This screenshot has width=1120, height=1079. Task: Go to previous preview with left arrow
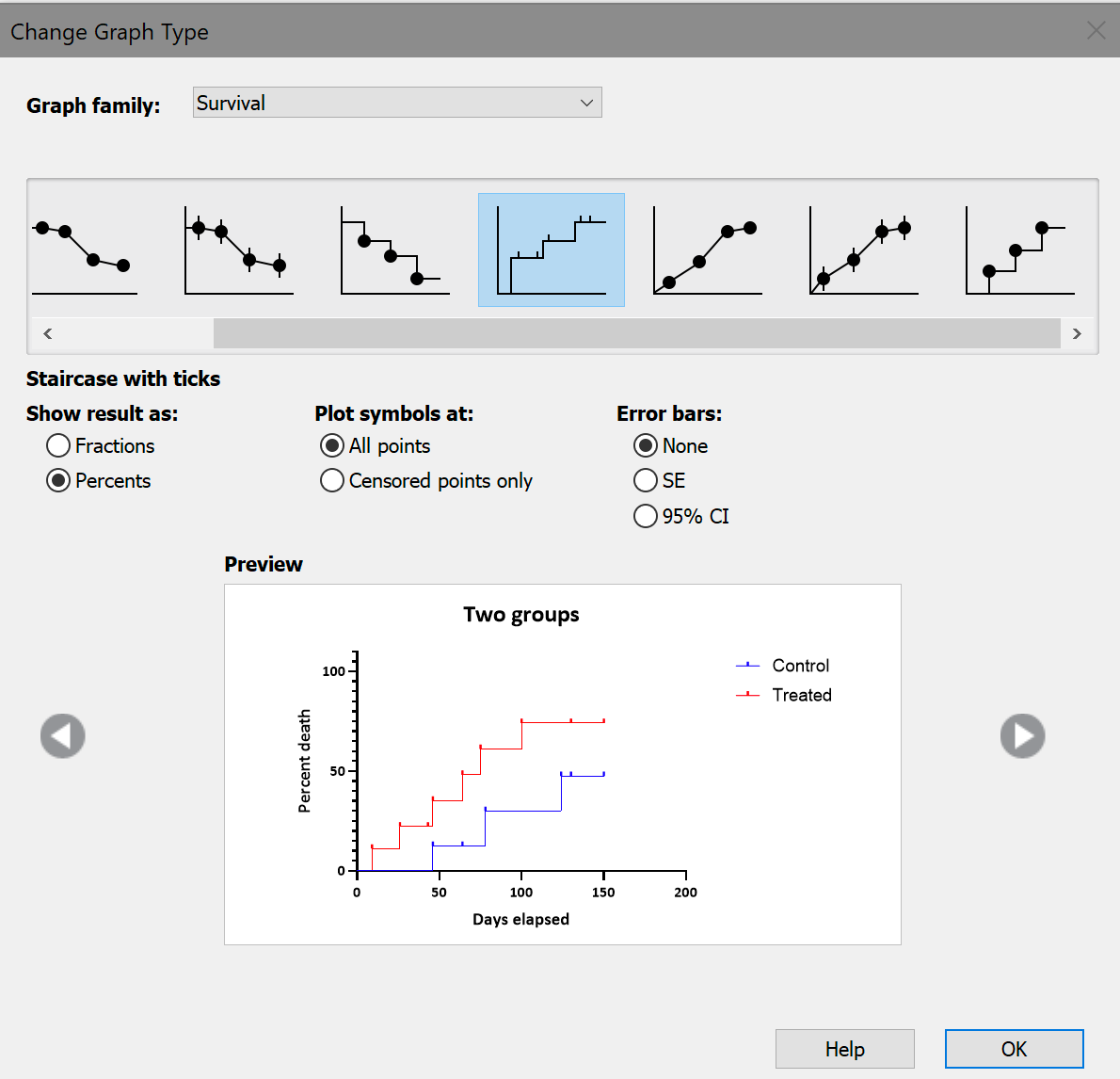63,735
